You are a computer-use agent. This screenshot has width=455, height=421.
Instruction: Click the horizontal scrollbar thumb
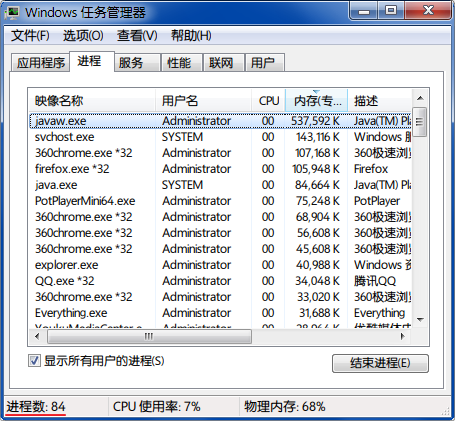coord(149,336)
